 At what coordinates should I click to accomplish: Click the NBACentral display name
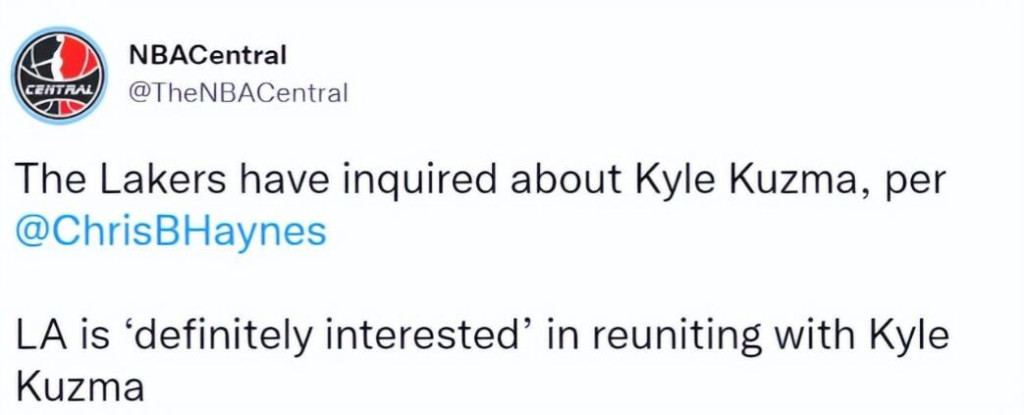tap(208, 56)
